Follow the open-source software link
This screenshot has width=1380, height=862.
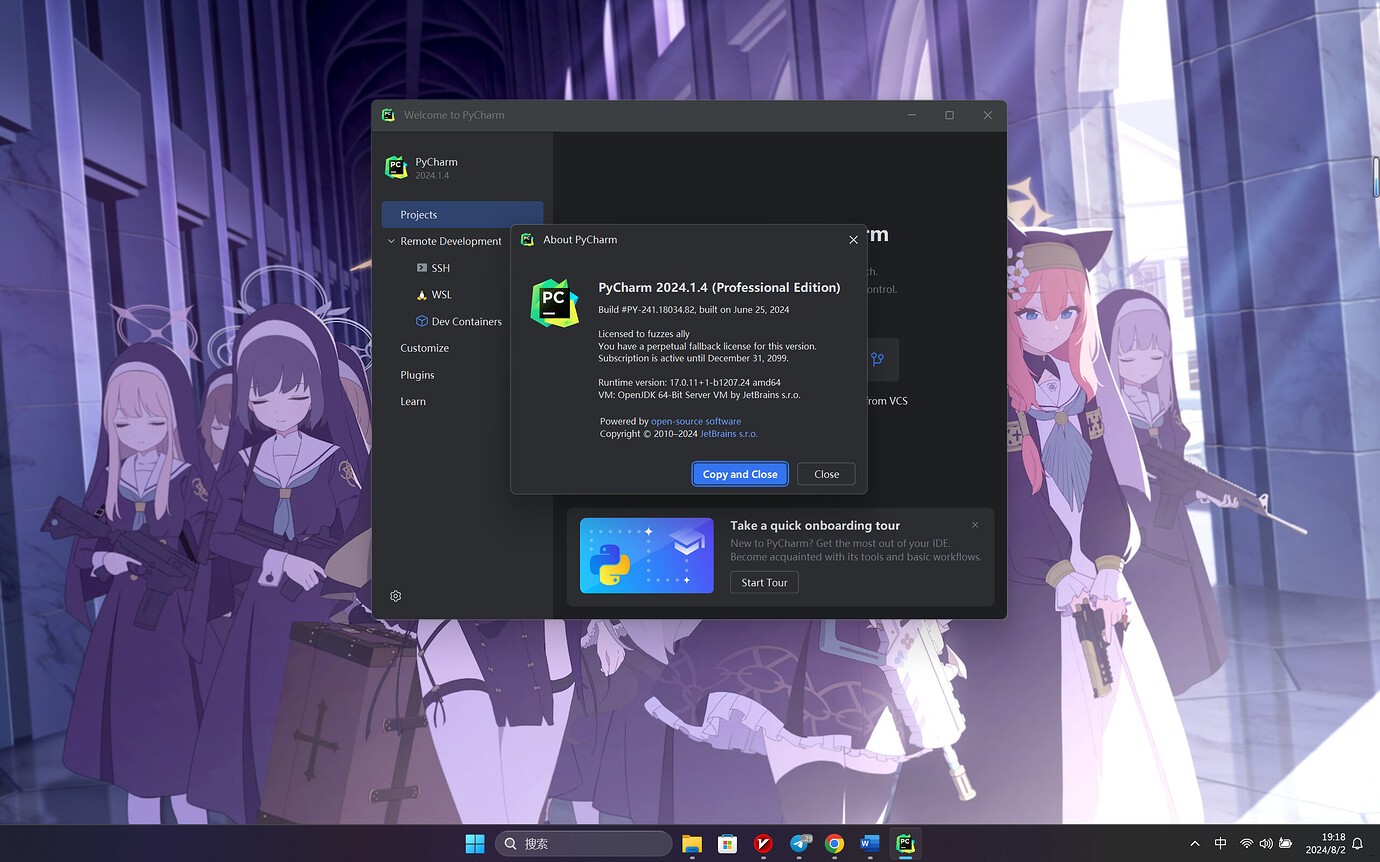point(696,422)
